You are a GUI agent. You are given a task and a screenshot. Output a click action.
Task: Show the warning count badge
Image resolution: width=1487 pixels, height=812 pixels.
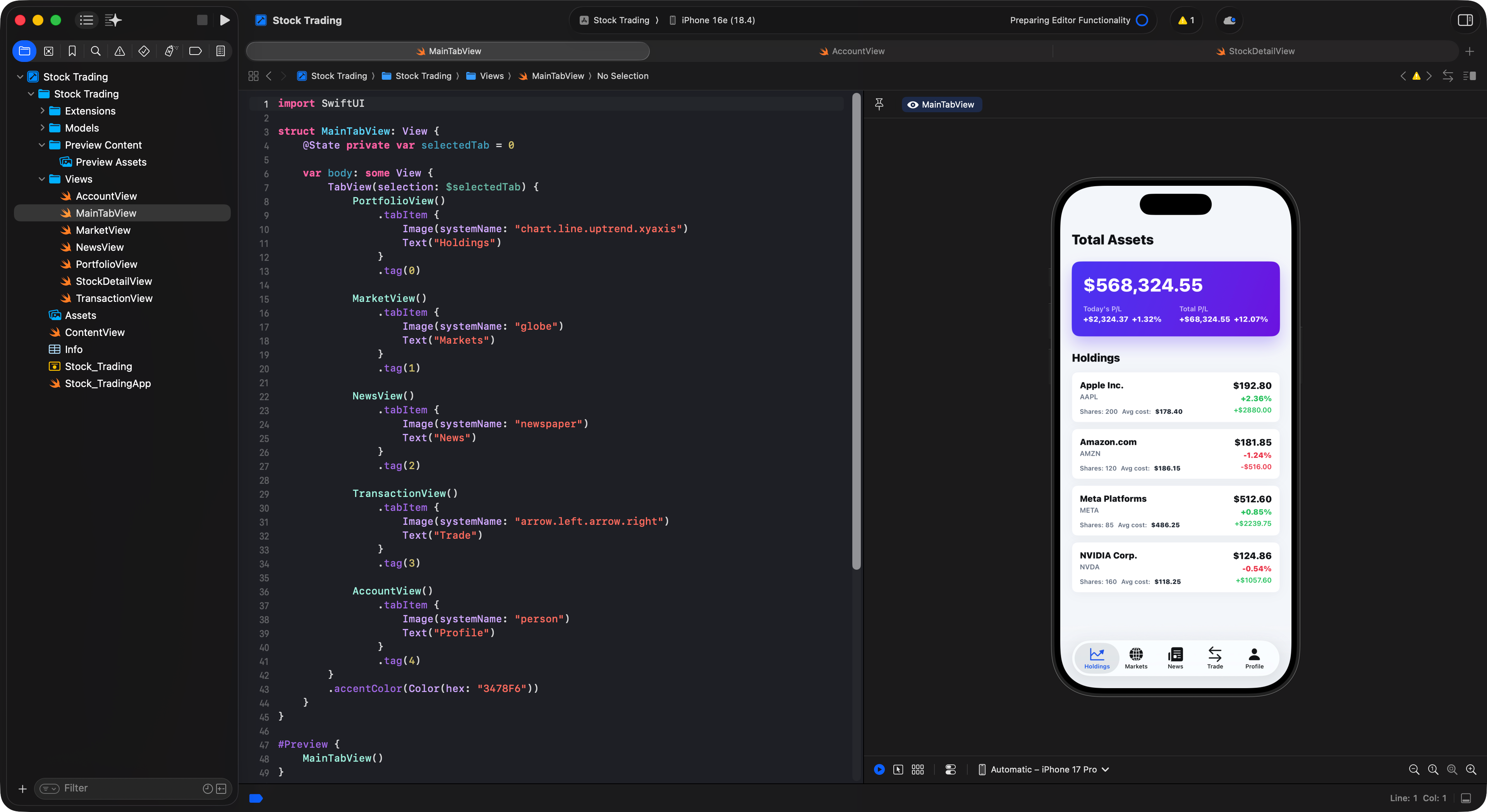(x=1186, y=20)
